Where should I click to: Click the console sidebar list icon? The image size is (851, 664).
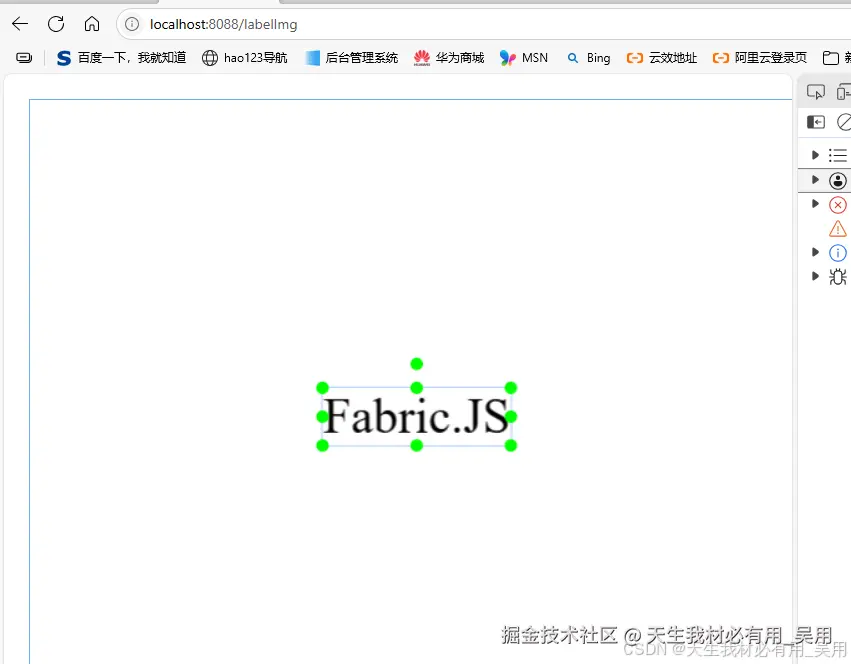tap(838, 155)
